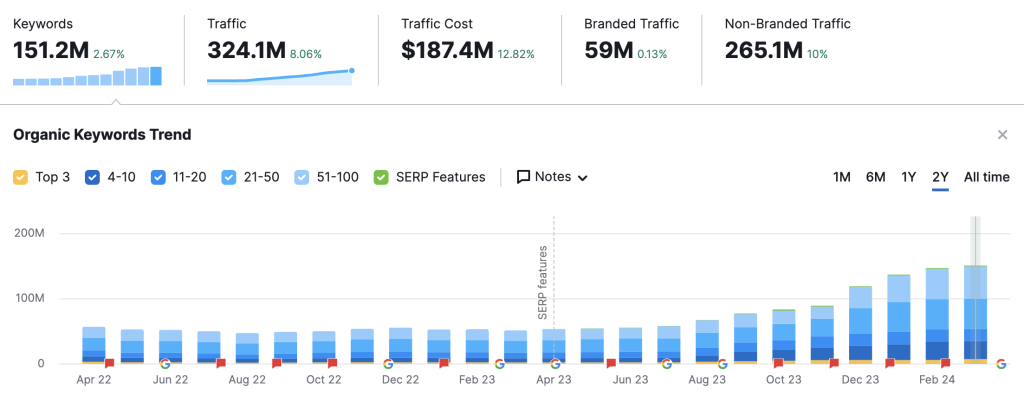The image size is (1024, 403).
Task: Click the Google update icon at the Dec 22 bar
Action: (388, 364)
